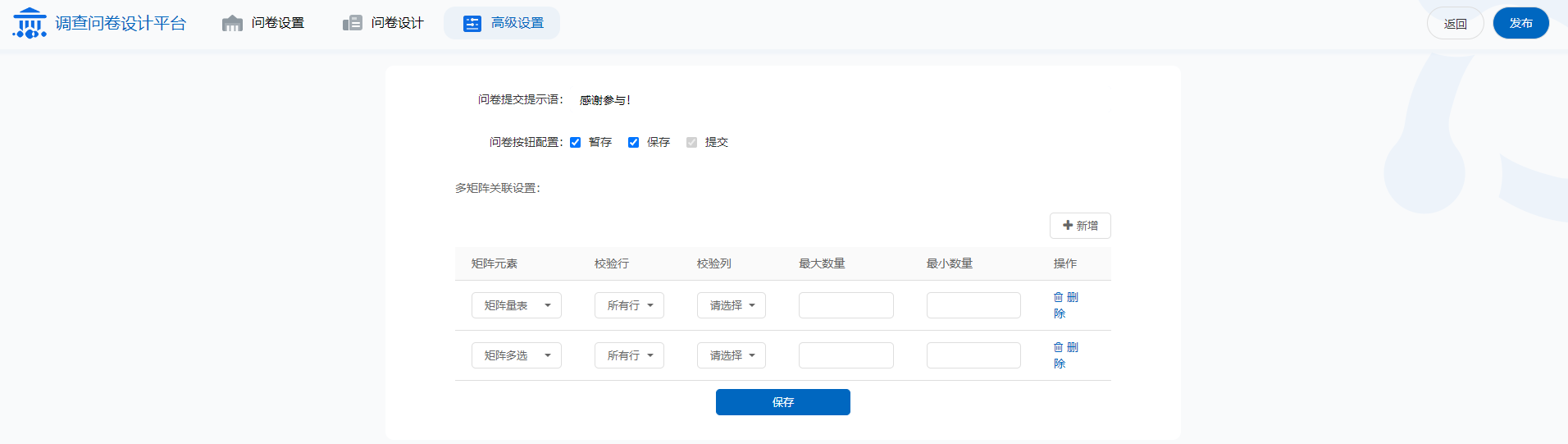
Task: Click the plus icon on 新增 button
Action: pos(1068,225)
